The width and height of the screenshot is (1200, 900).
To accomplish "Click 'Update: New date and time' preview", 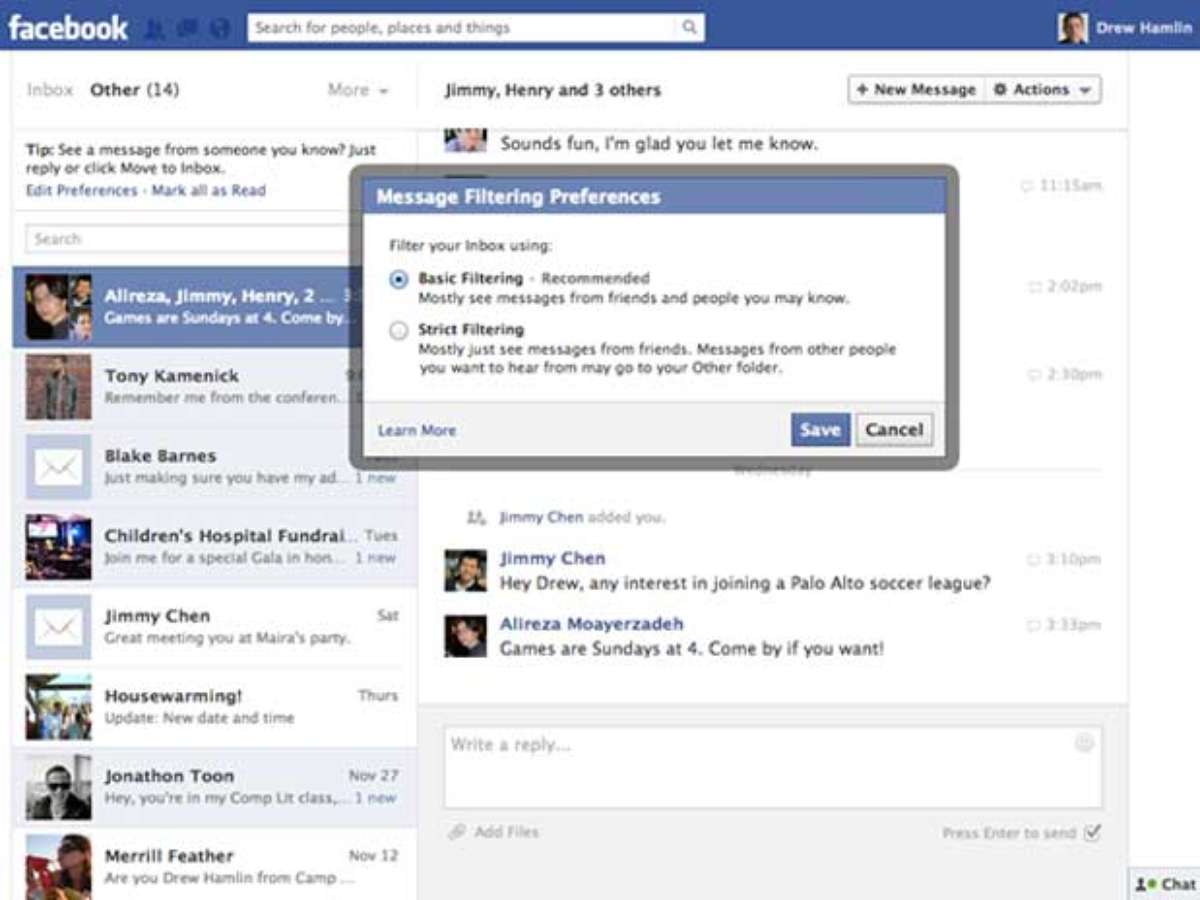I will [200, 718].
